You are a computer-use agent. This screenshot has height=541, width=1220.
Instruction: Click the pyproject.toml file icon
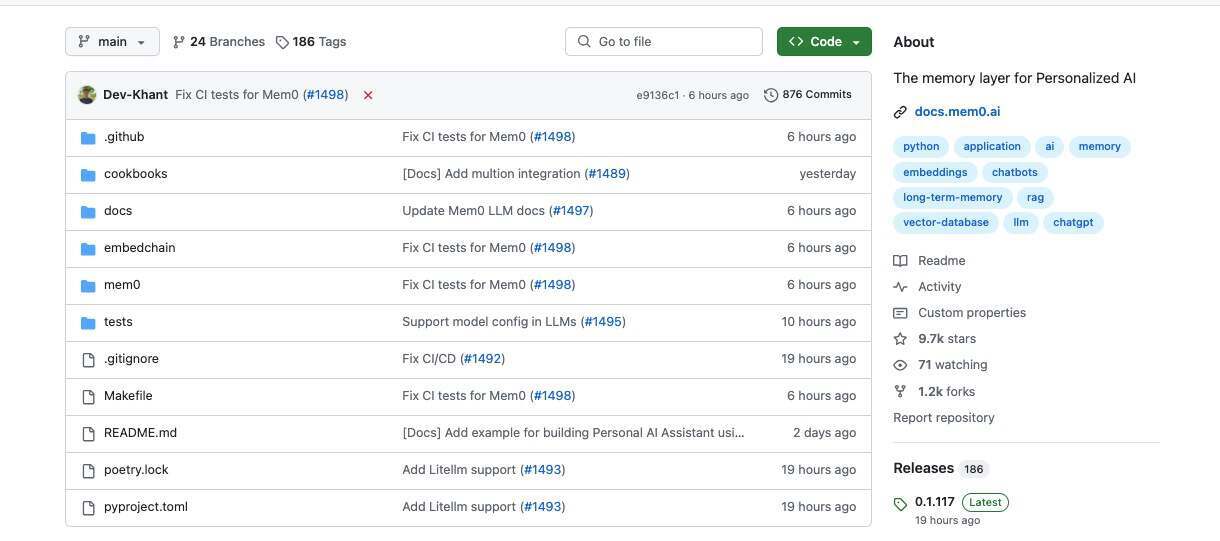click(87, 507)
